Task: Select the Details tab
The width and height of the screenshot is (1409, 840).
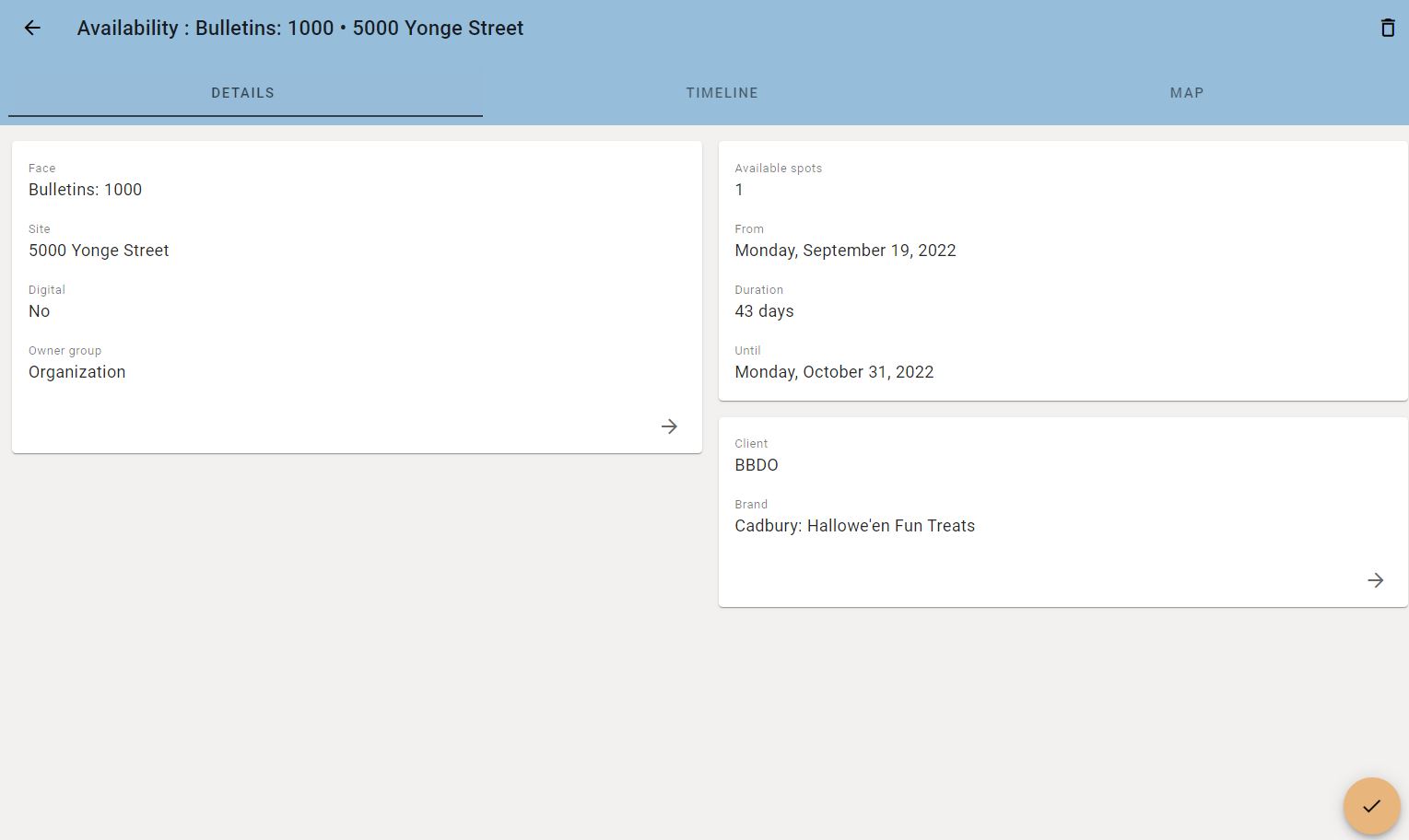Action: (243, 93)
